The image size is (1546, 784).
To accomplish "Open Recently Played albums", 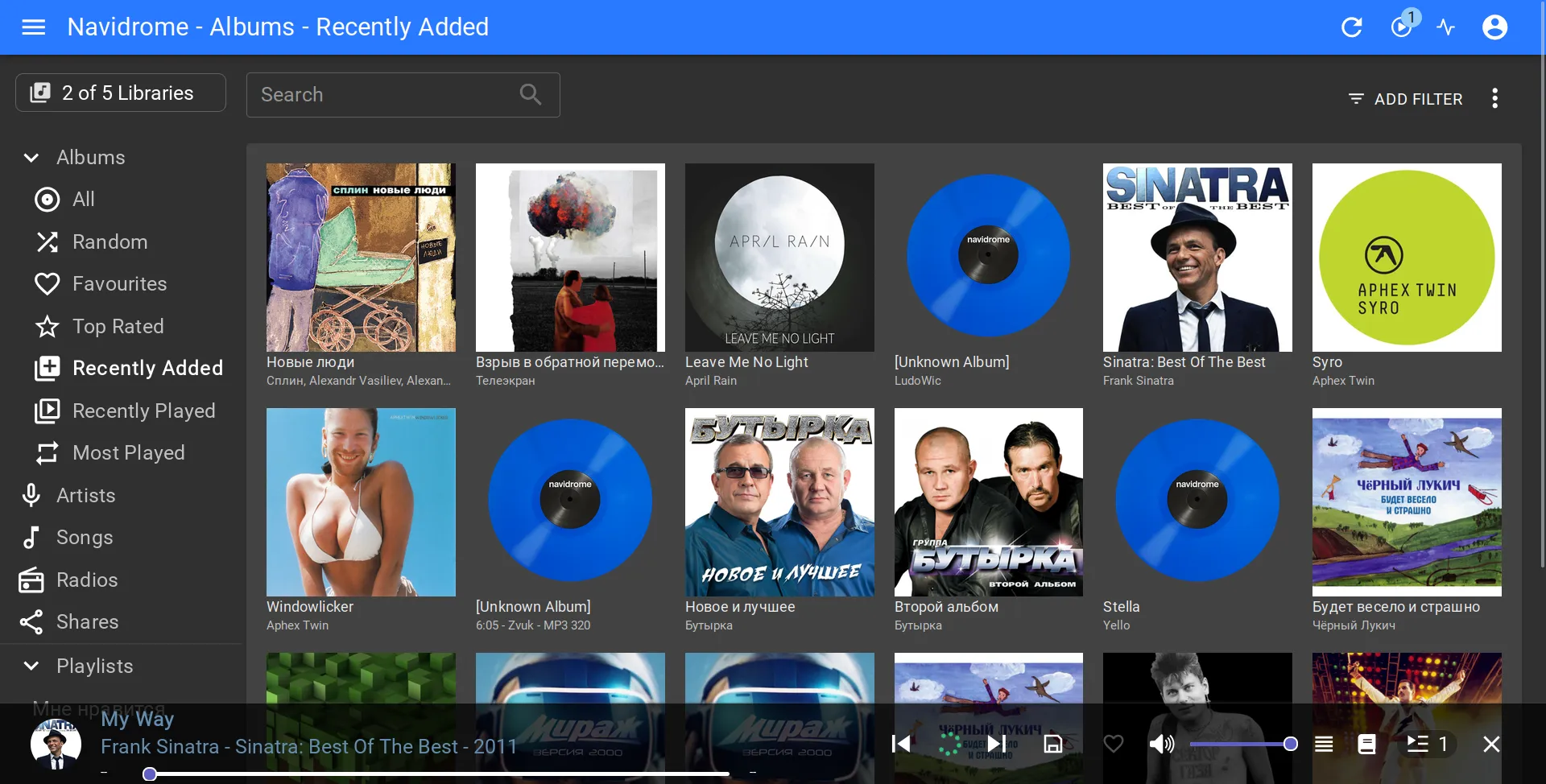I will (121, 411).
